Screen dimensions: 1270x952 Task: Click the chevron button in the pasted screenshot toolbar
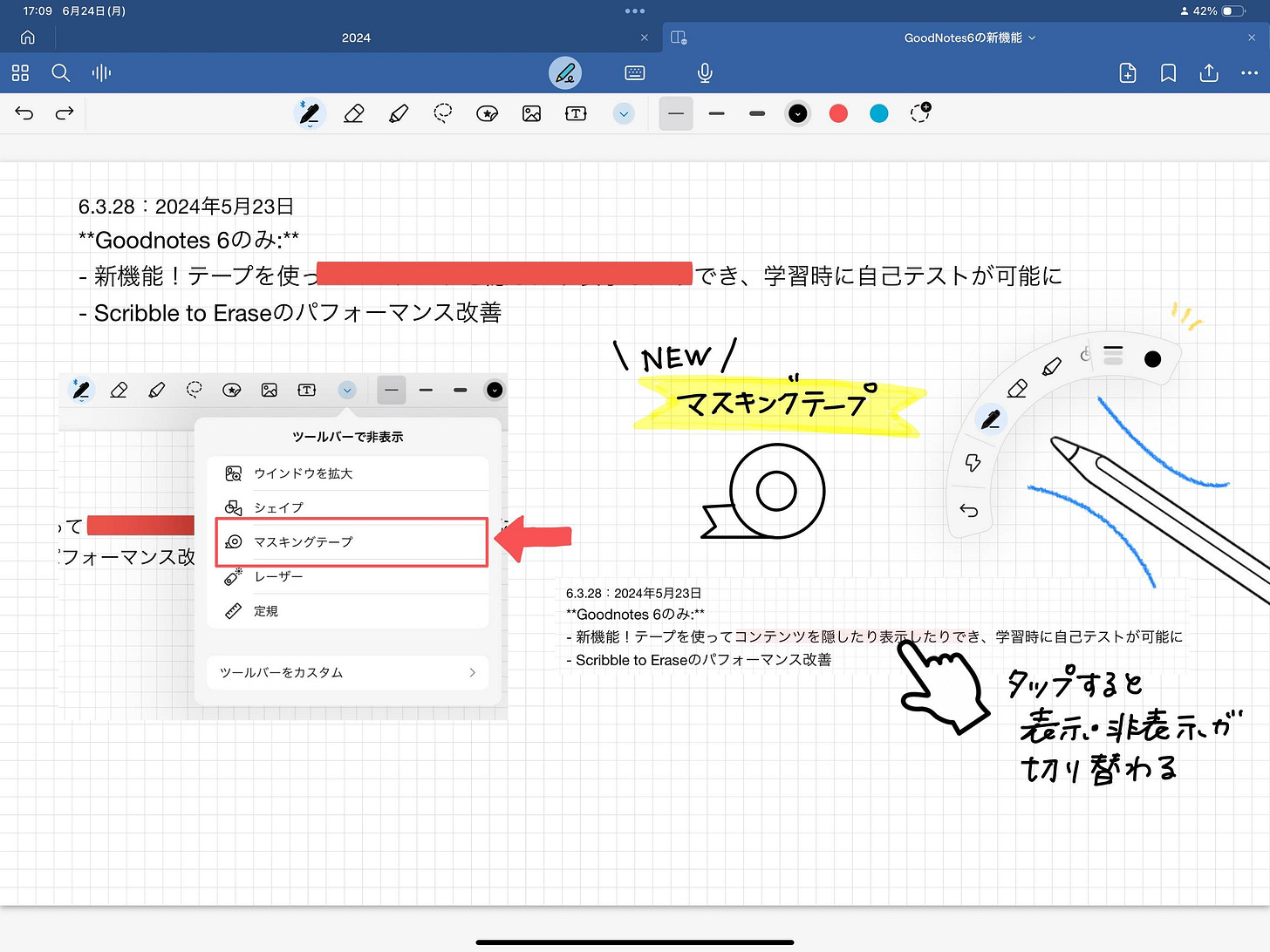347,390
